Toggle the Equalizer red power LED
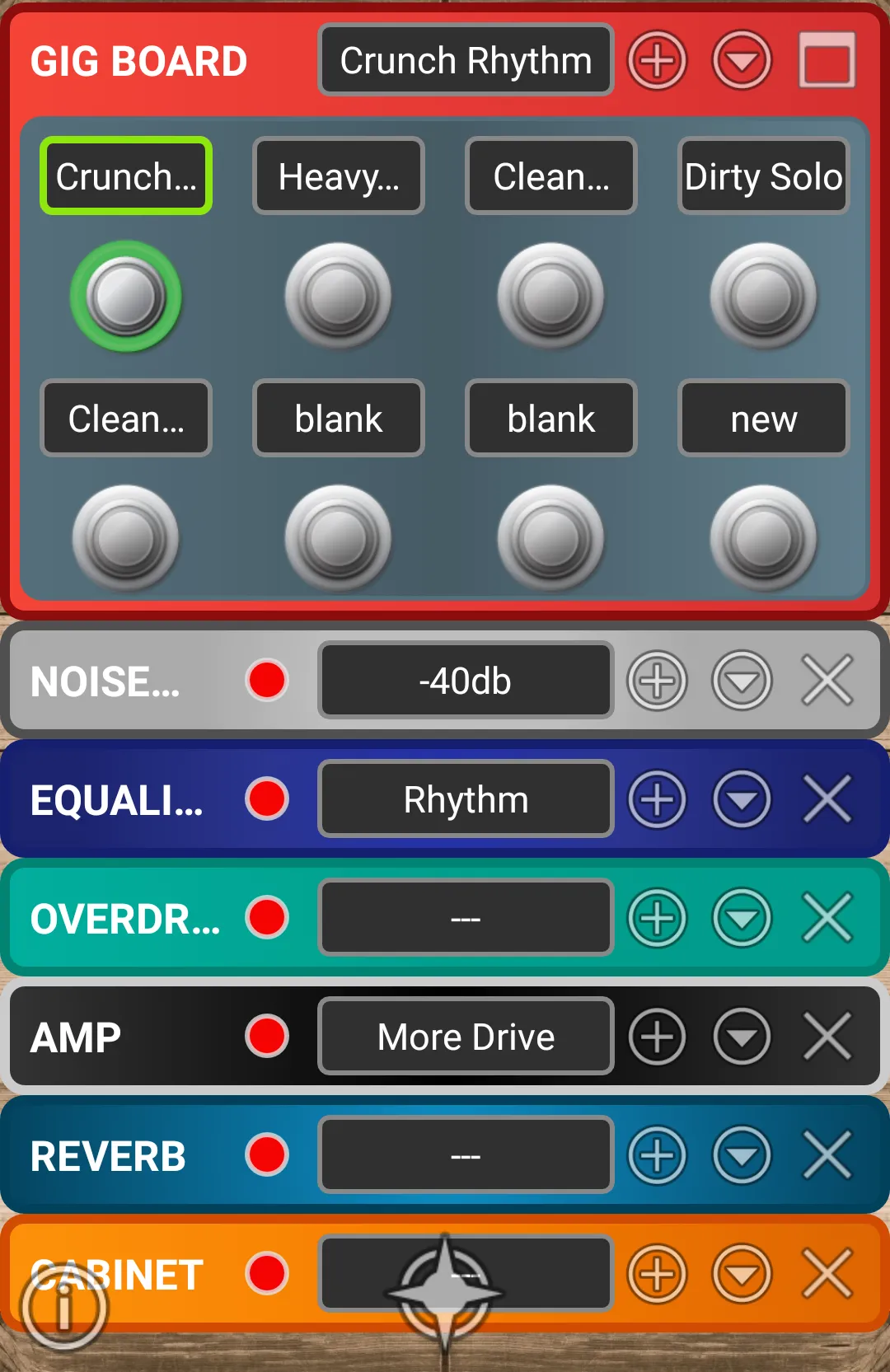This screenshot has height=1372, width=890. pos(267,798)
